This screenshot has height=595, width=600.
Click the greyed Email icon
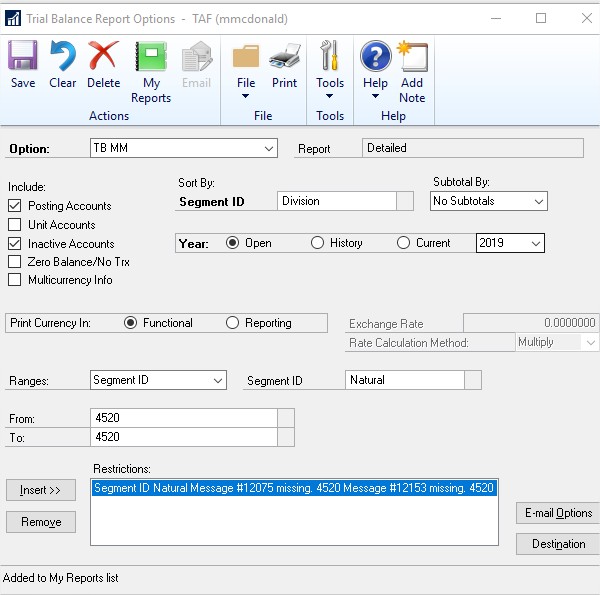[x=197, y=56]
